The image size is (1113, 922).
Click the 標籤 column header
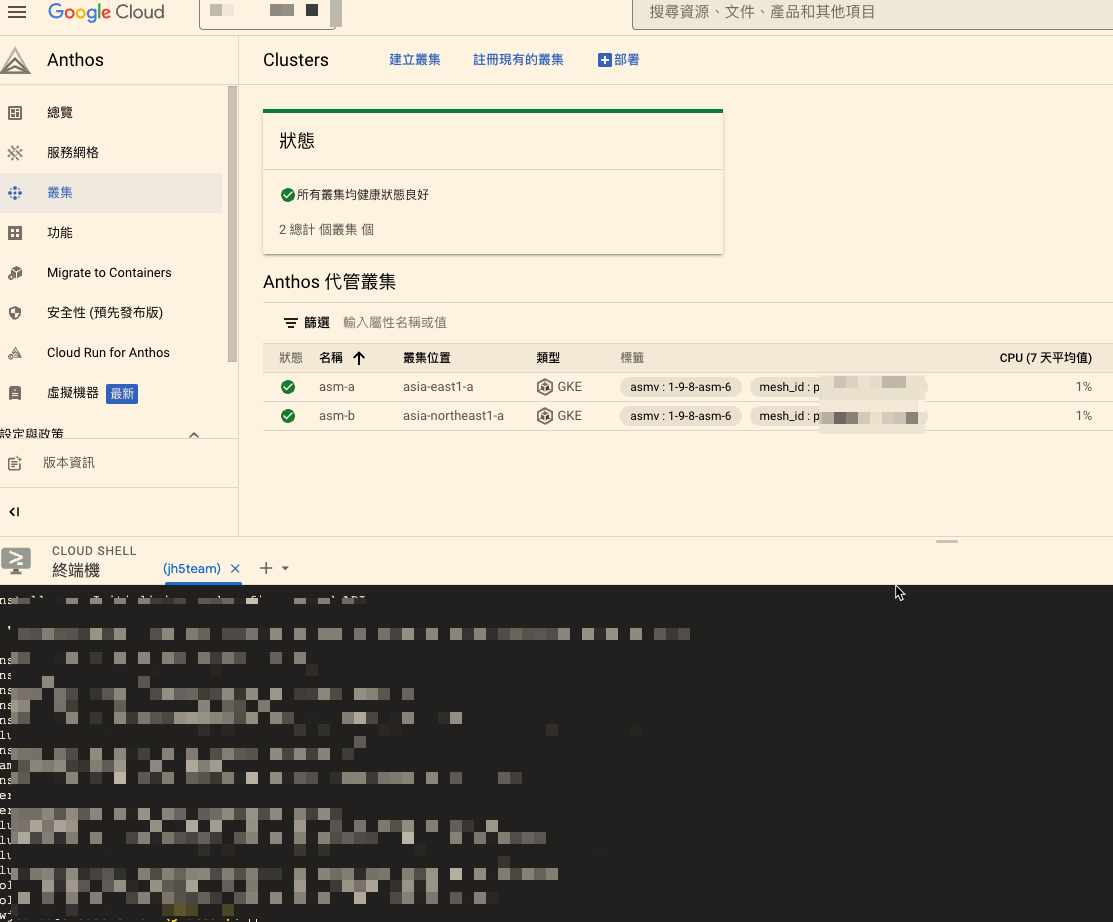coord(632,358)
